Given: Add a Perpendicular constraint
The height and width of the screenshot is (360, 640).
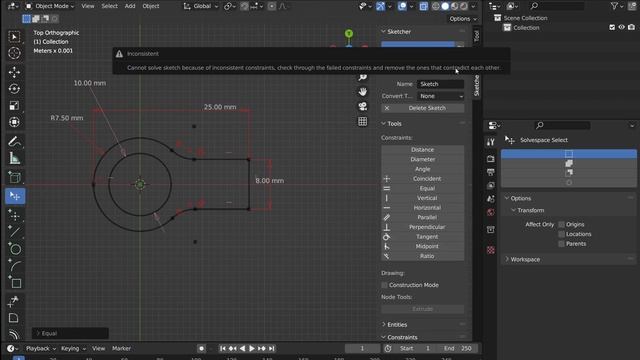Looking at the screenshot, I should tap(422, 227).
